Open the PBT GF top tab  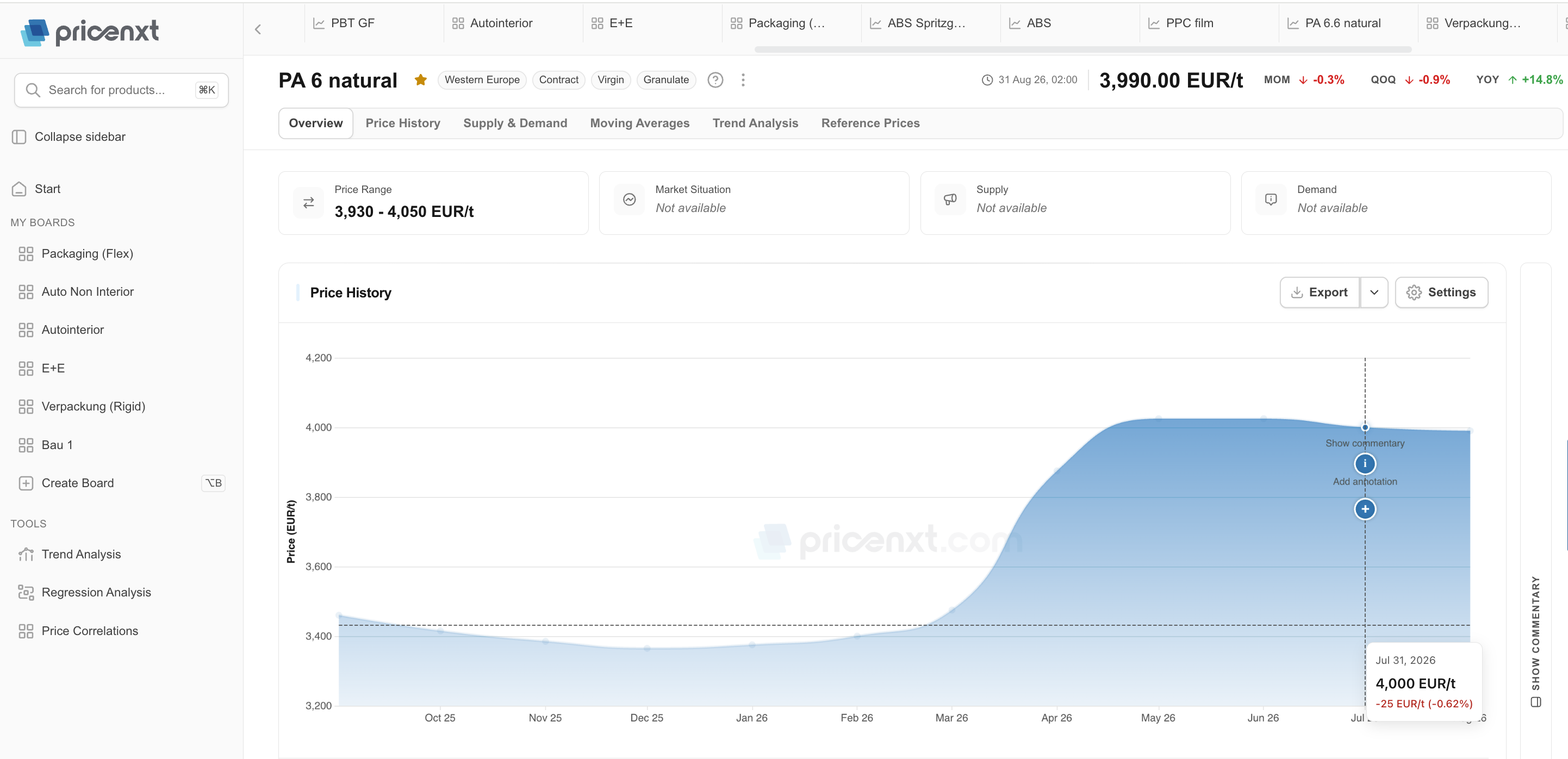(374, 23)
